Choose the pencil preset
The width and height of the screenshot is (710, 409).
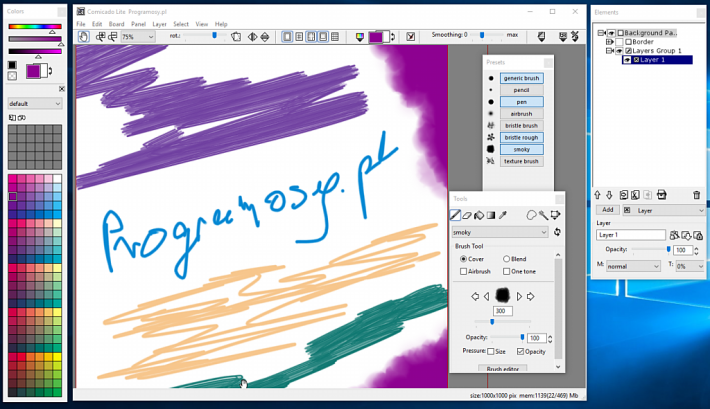click(x=522, y=90)
